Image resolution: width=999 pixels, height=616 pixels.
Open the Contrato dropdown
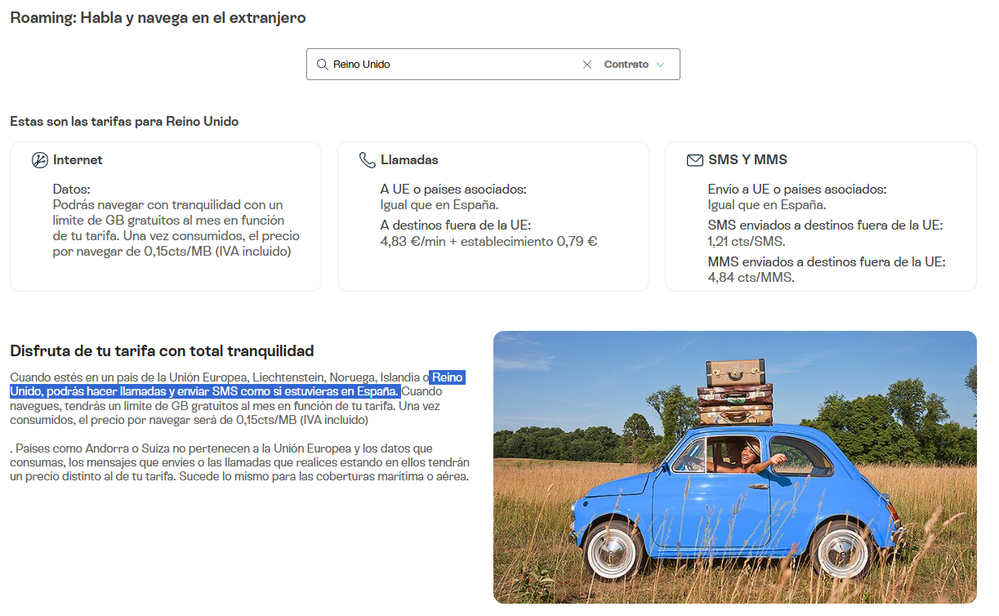[x=627, y=65]
